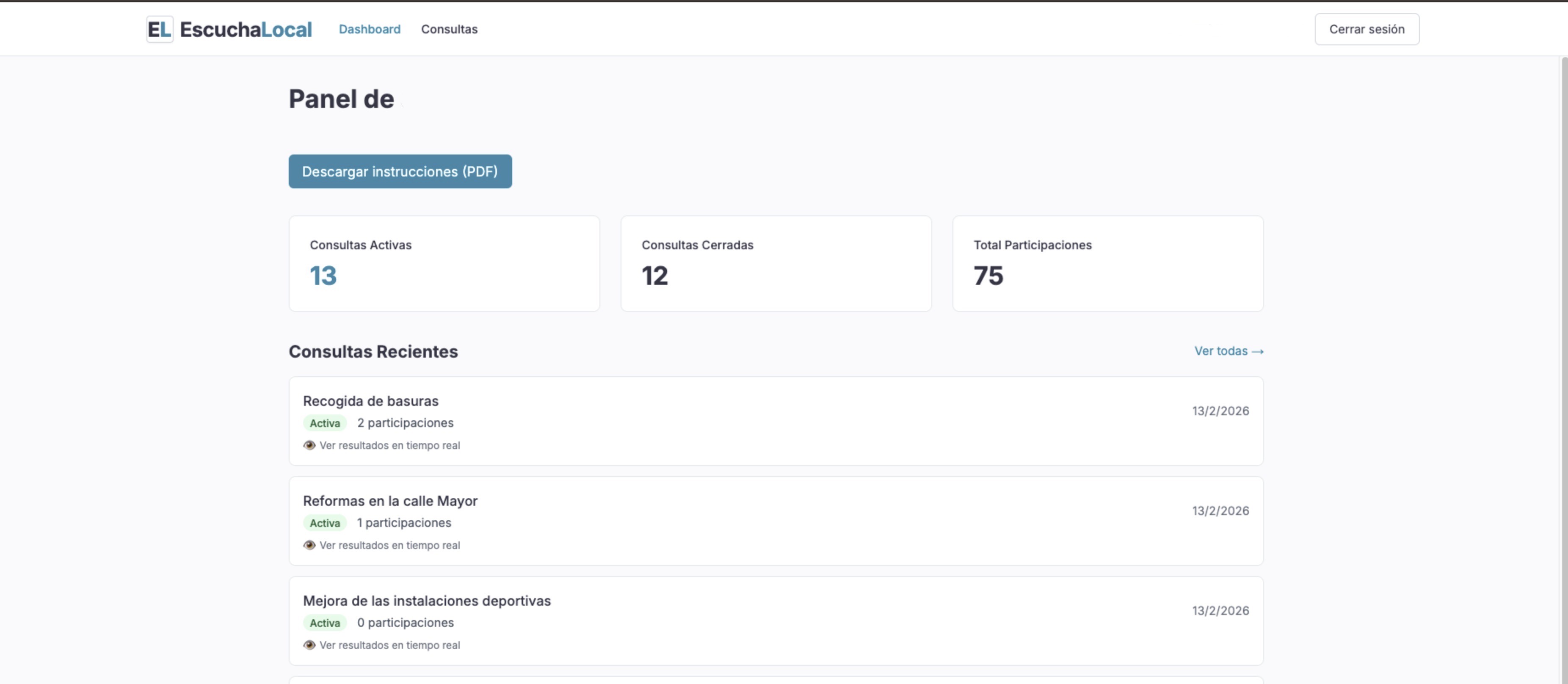
Task: Click the Activa badge on Recogida de basuras
Action: click(324, 422)
